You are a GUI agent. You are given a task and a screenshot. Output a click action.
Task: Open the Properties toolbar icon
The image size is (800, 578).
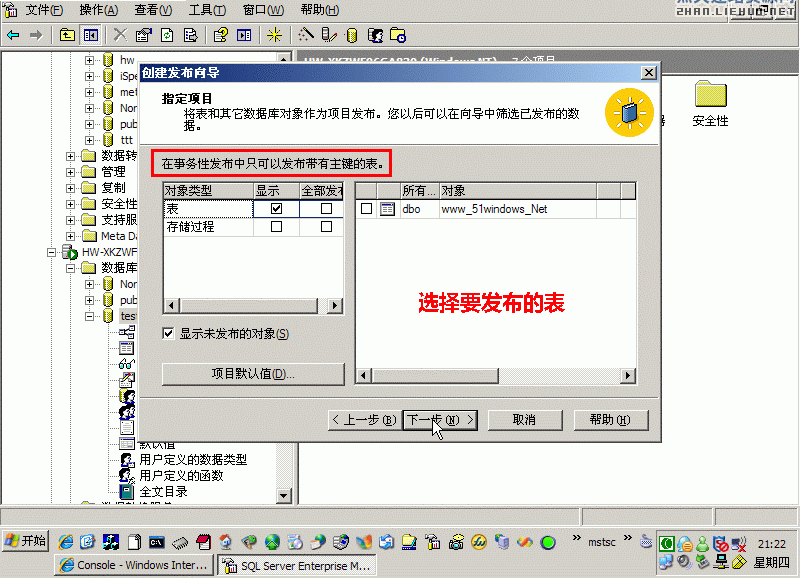click(x=143, y=35)
